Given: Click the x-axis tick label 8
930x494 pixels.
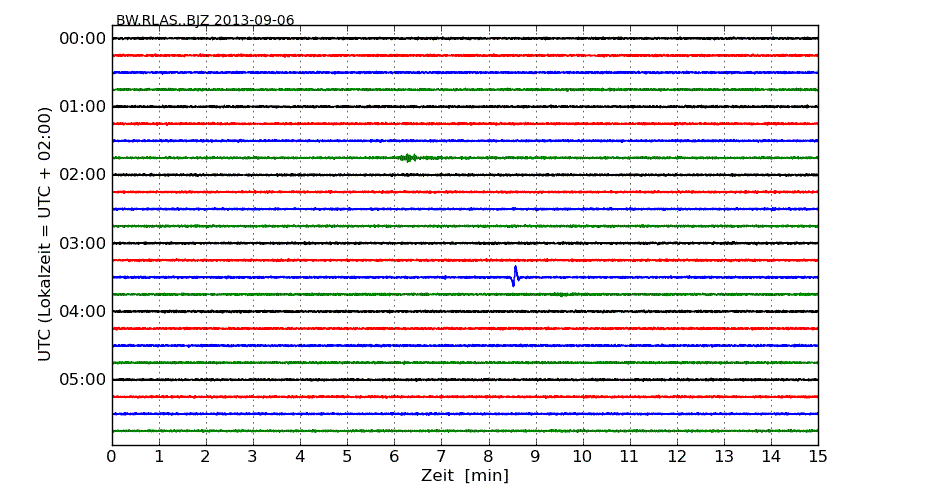Looking at the screenshot, I should pos(488,457).
